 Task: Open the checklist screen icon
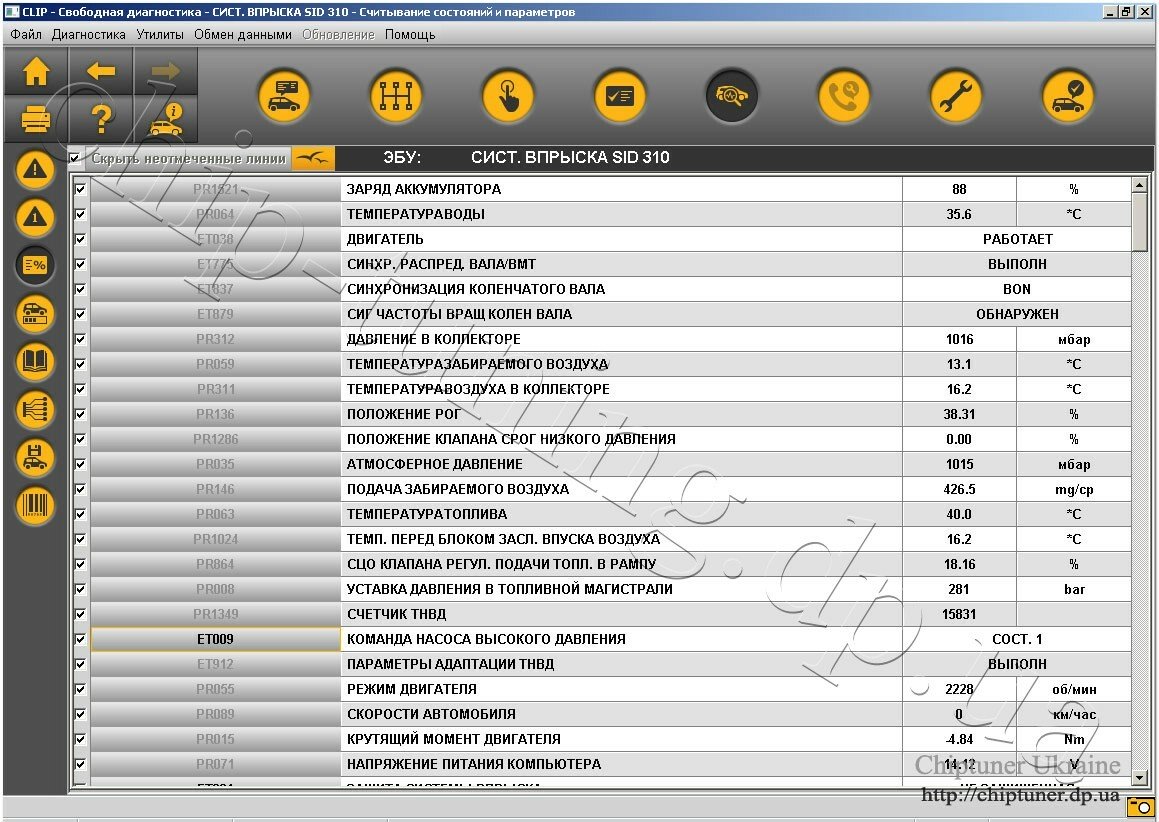click(x=619, y=96)
